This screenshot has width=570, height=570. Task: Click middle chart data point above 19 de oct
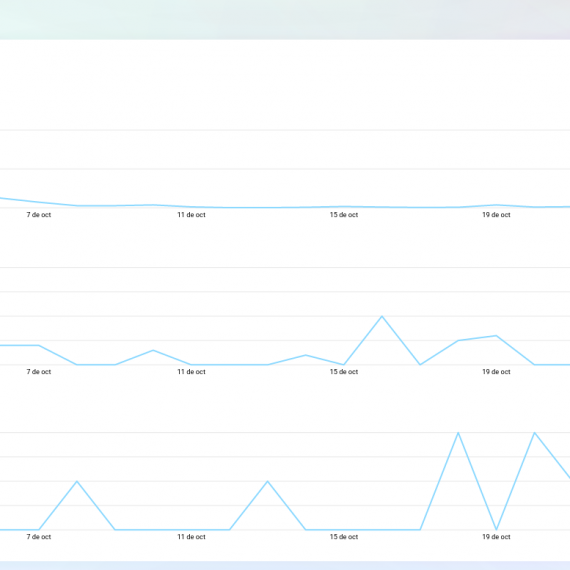pyautogui.click(x=496, y=336)
